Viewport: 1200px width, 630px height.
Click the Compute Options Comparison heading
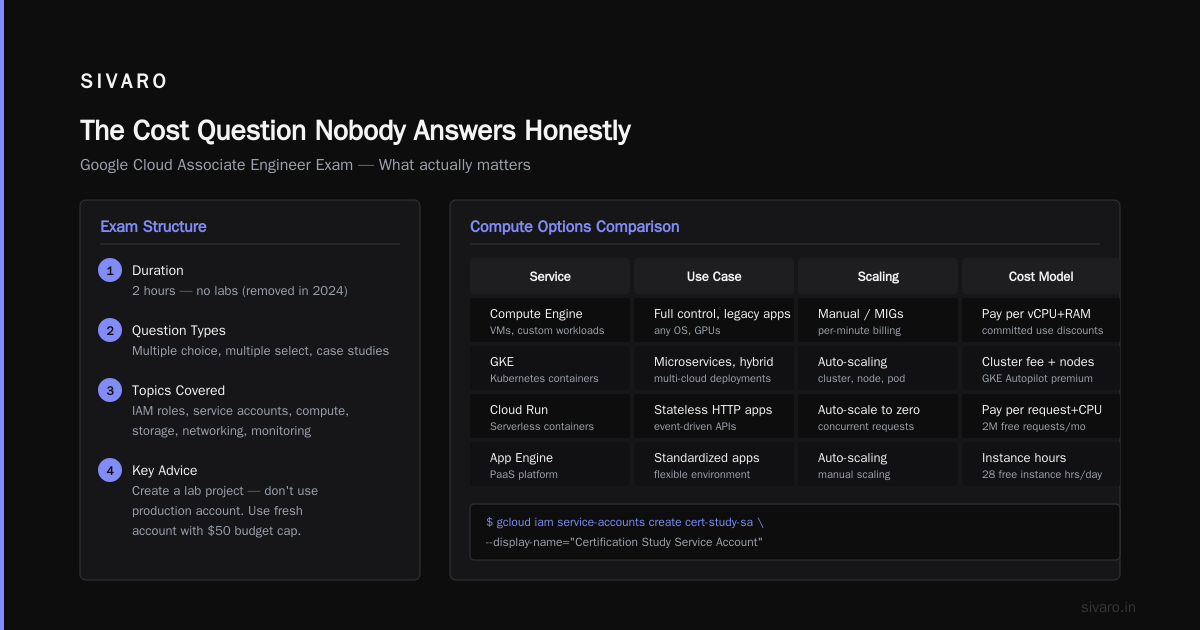click(x=574, y=226)
